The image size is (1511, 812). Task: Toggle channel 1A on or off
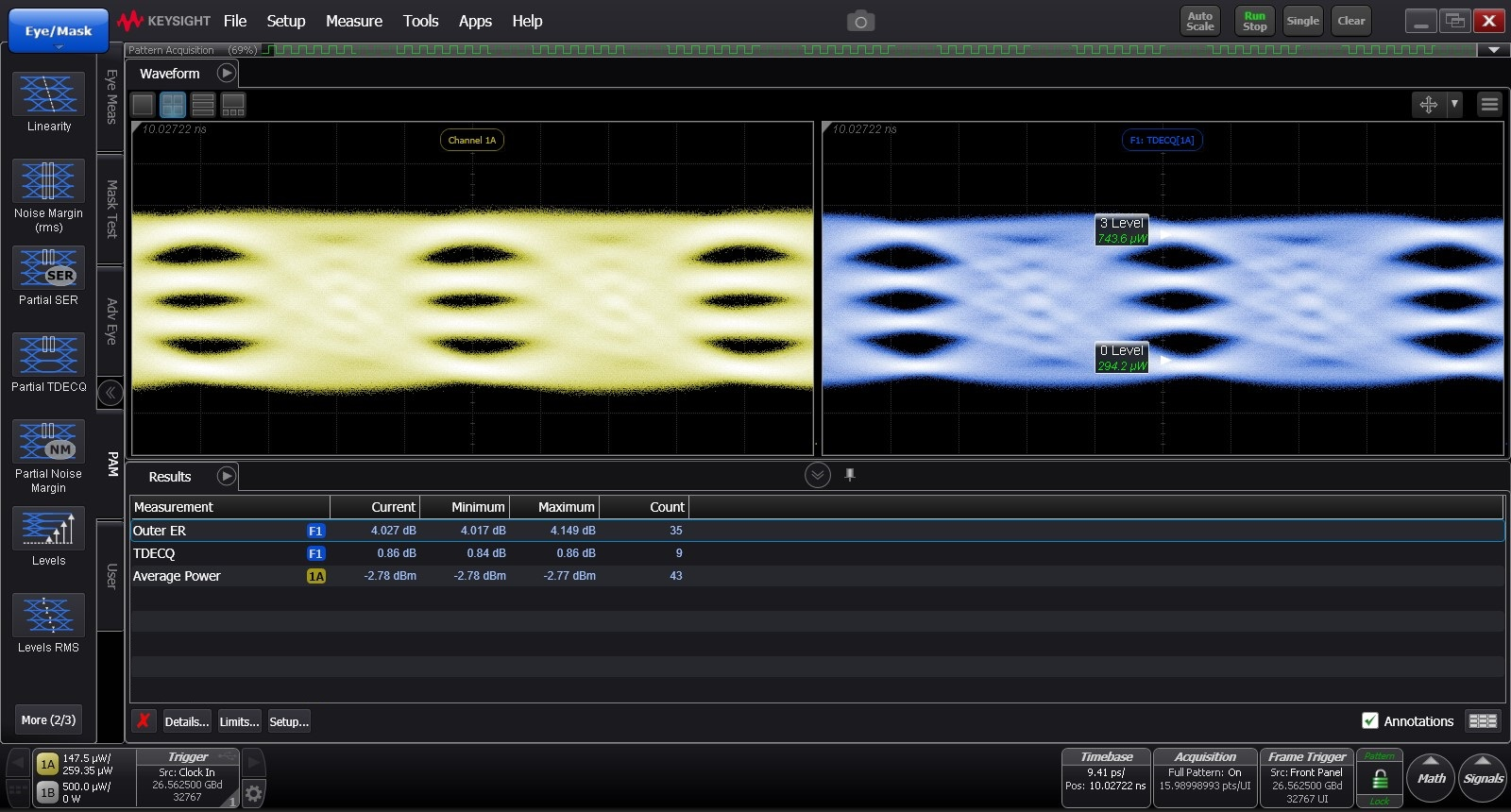47,764
